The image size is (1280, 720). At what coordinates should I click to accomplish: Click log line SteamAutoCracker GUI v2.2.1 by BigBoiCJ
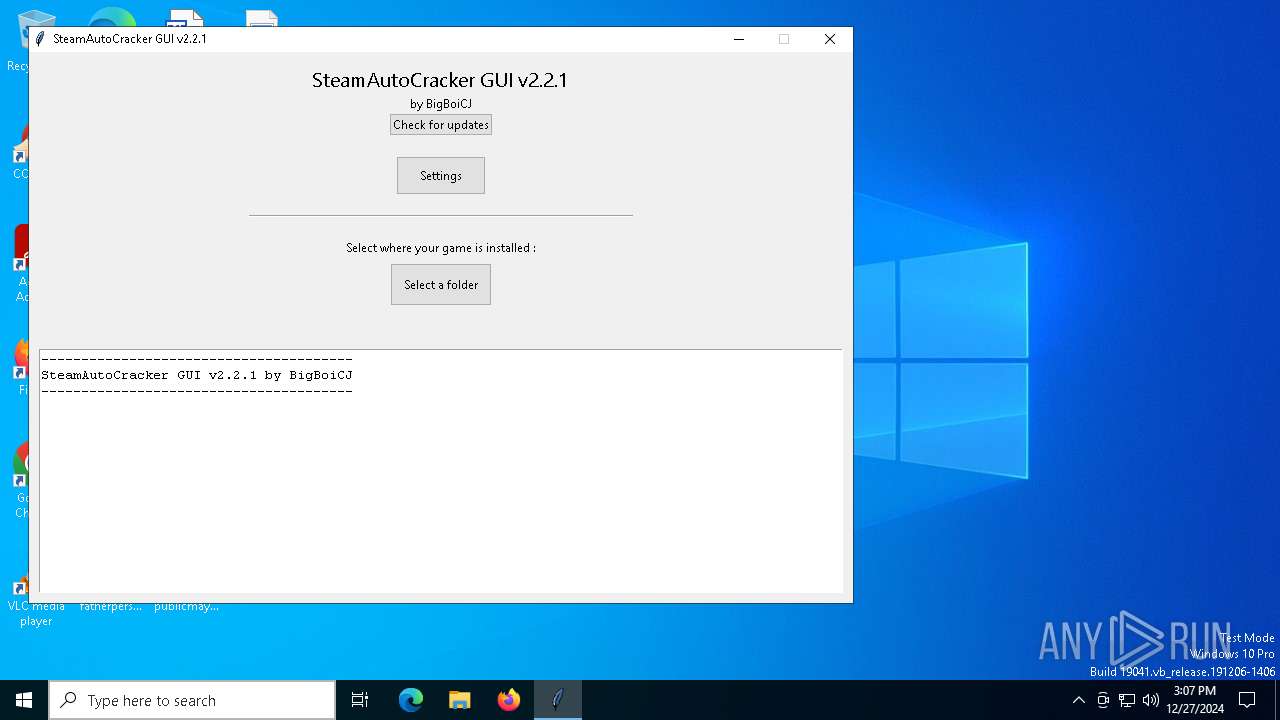coord(197,375)
